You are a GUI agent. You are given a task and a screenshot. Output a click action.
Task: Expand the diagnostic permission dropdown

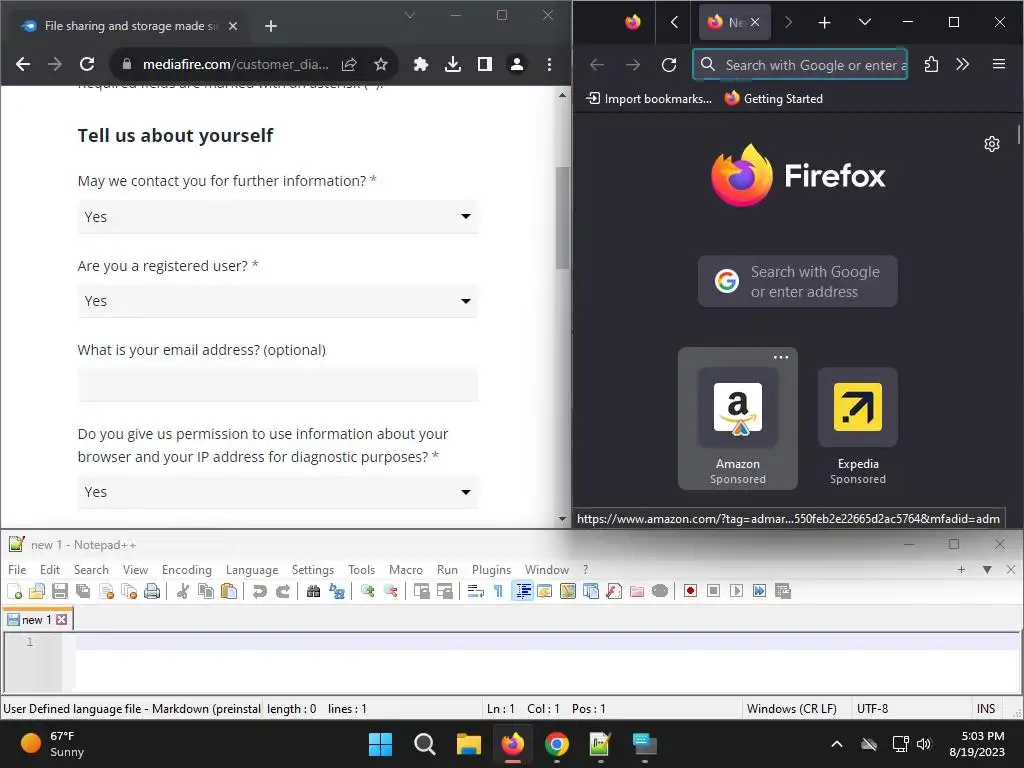click(278, 492)
